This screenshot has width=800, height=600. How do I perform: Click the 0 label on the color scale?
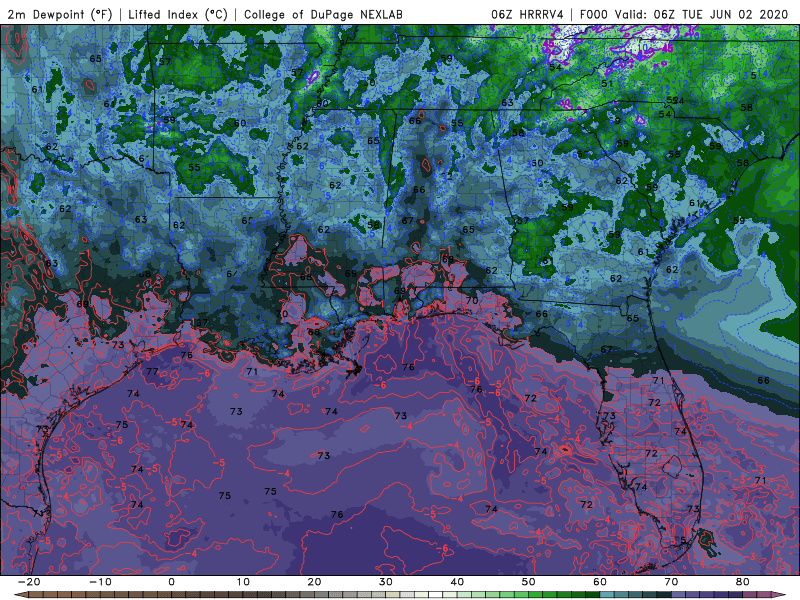171,582
